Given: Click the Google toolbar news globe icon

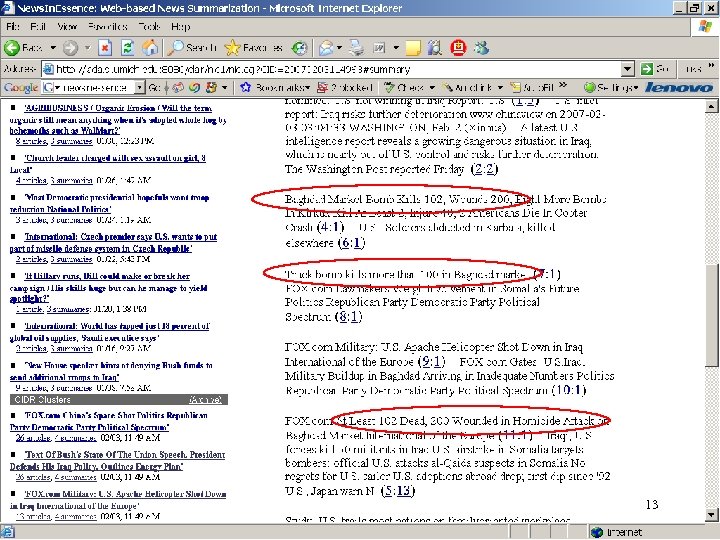Looking at the screenshot, I should pyautogui.click(x=178, y=87).
